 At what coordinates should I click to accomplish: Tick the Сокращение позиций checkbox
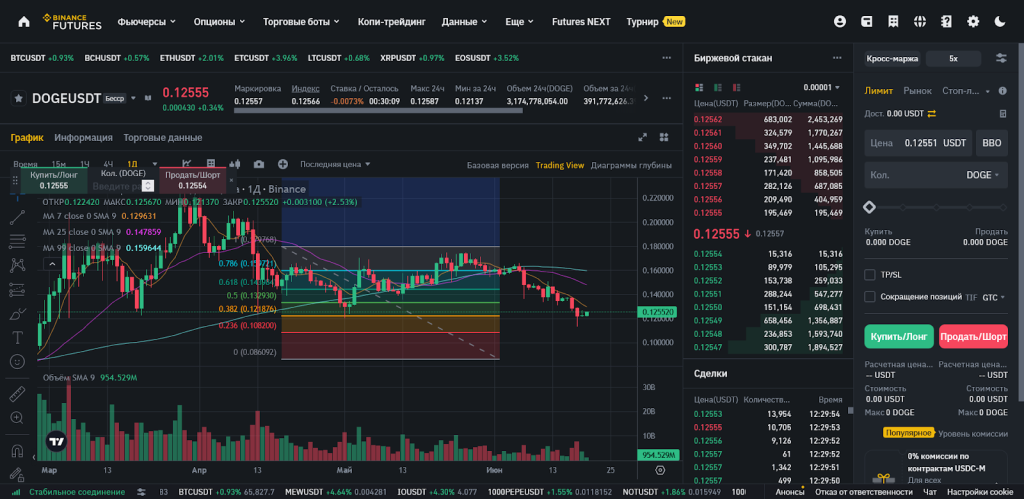[x=870, y=297]
